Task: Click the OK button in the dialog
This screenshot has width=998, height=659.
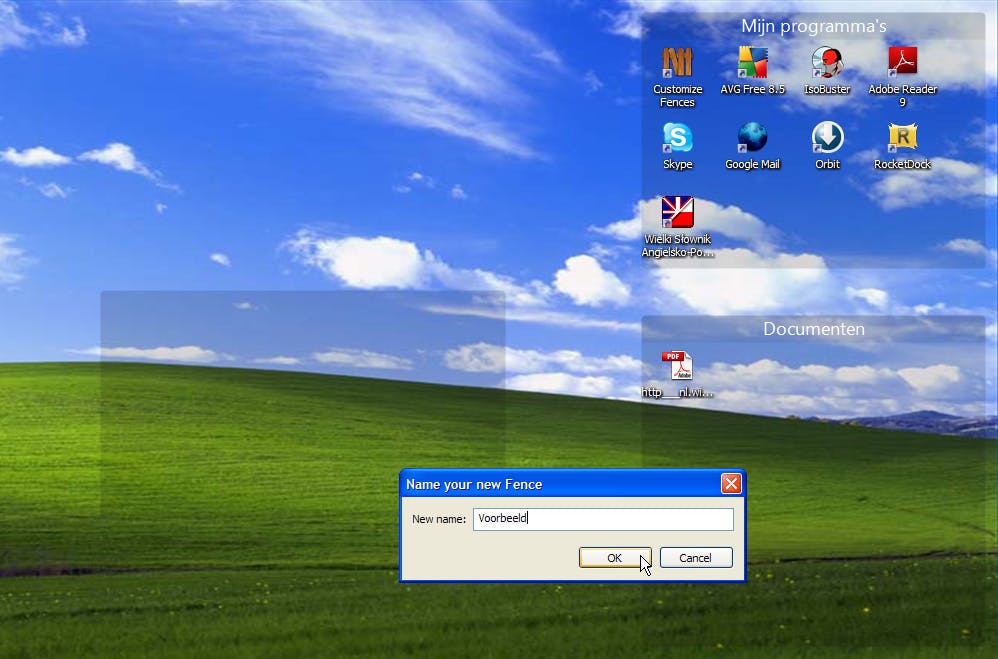Action: tap(615, 558)
